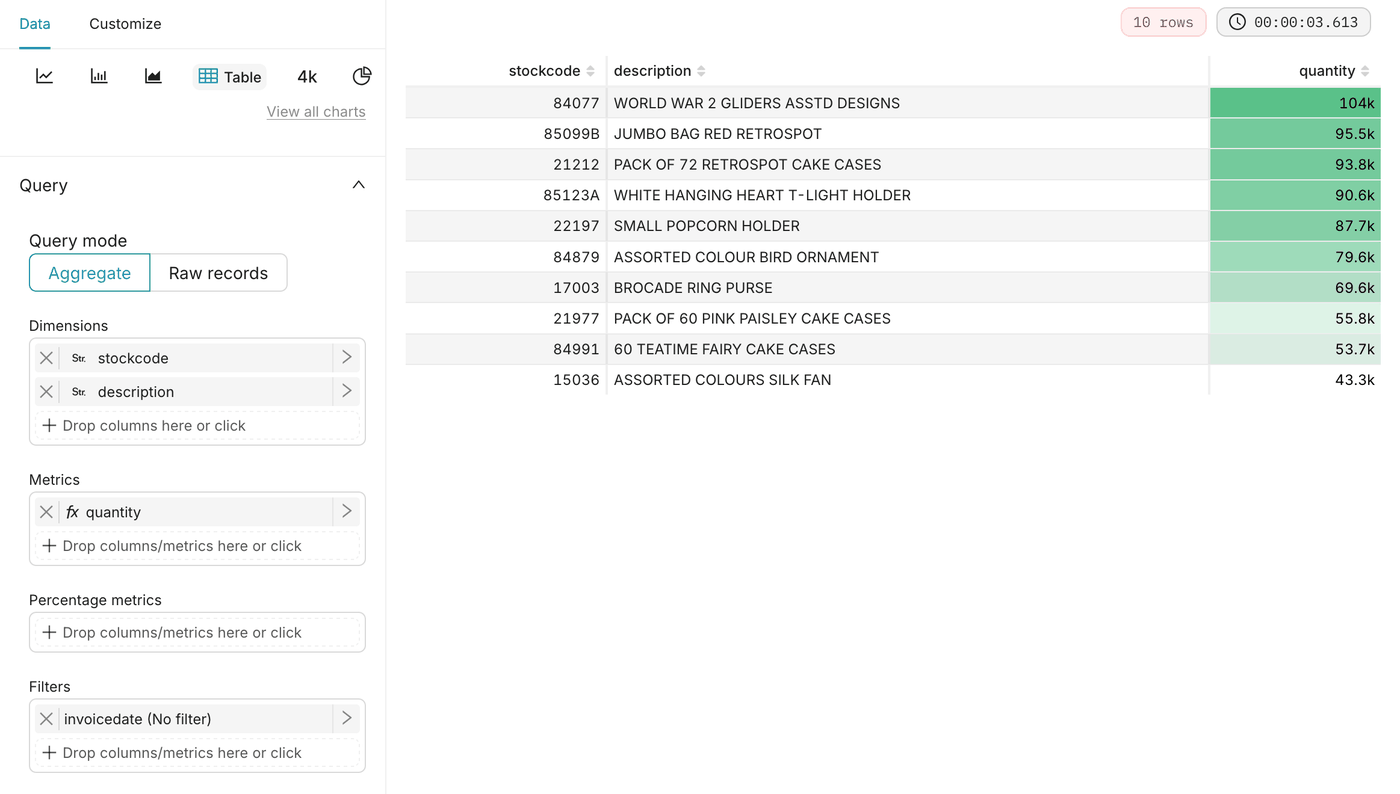Click the 10 rows badge
This screenshot has height=794, width=1400.
1163,22
